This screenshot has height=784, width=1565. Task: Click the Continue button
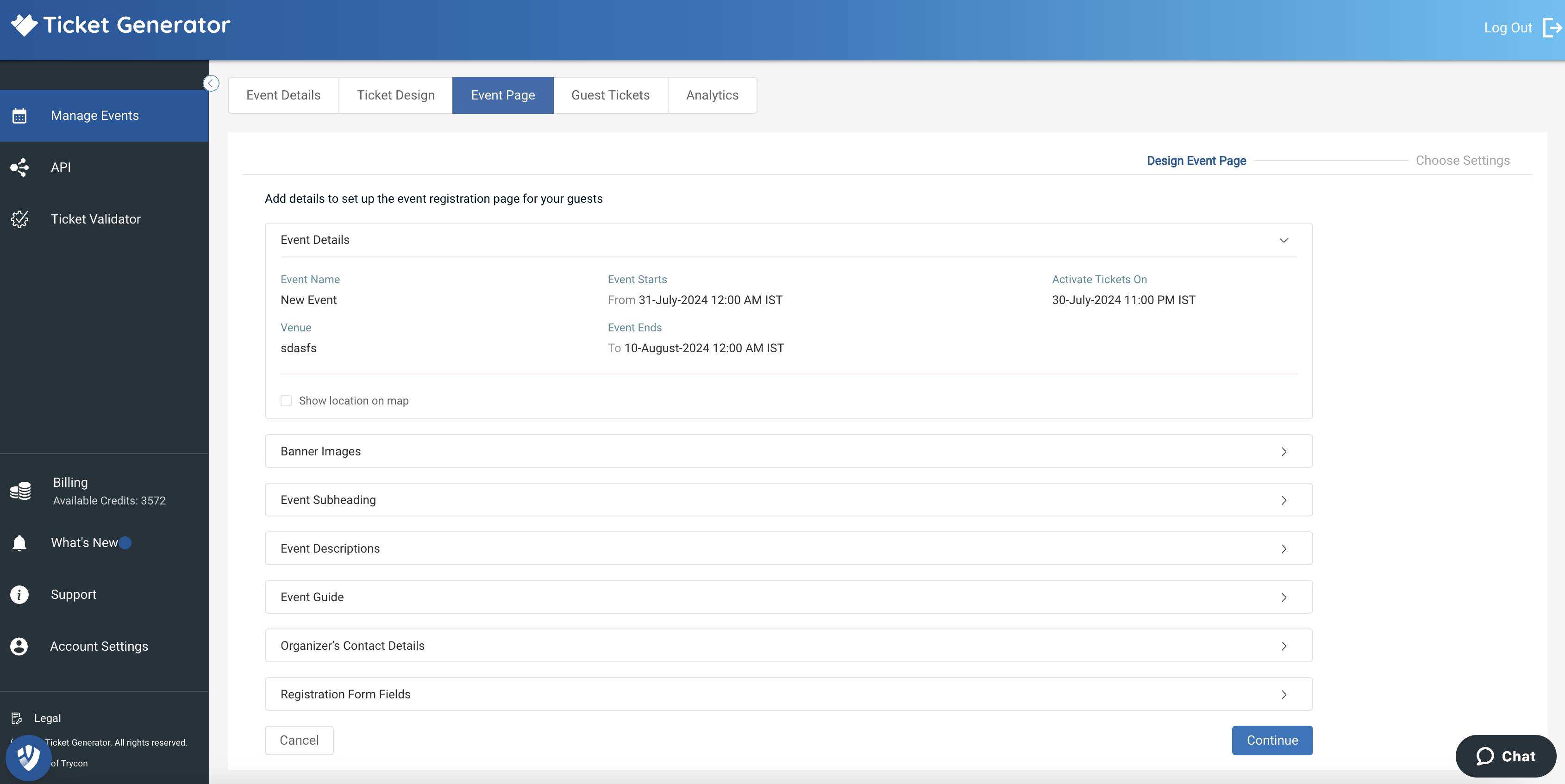click(x=1271, y=740)
